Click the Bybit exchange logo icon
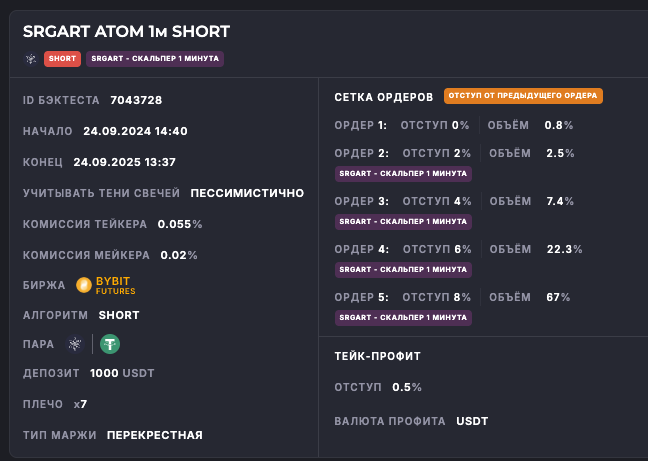This screenshot has width=648, height=461. tap(85, 286)
